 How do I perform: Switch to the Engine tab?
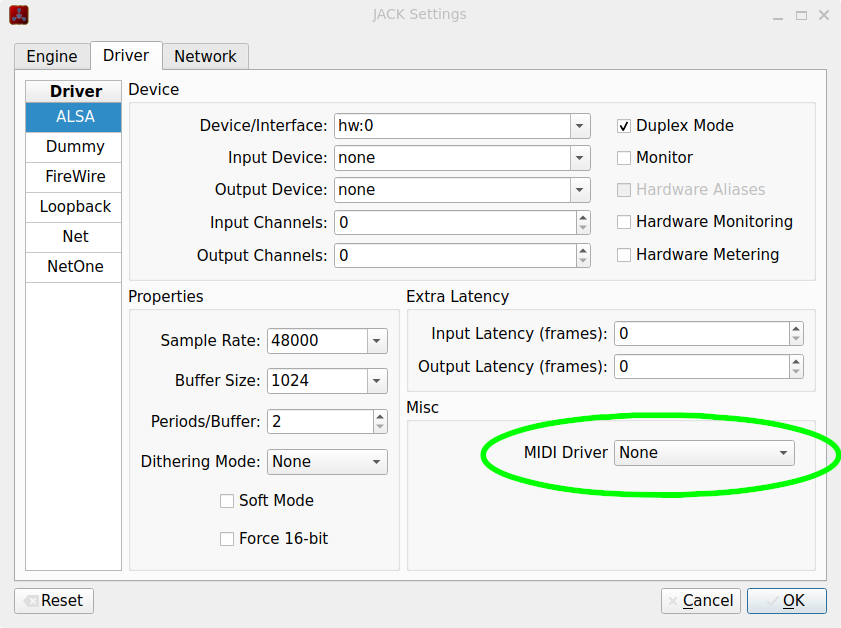52,57
